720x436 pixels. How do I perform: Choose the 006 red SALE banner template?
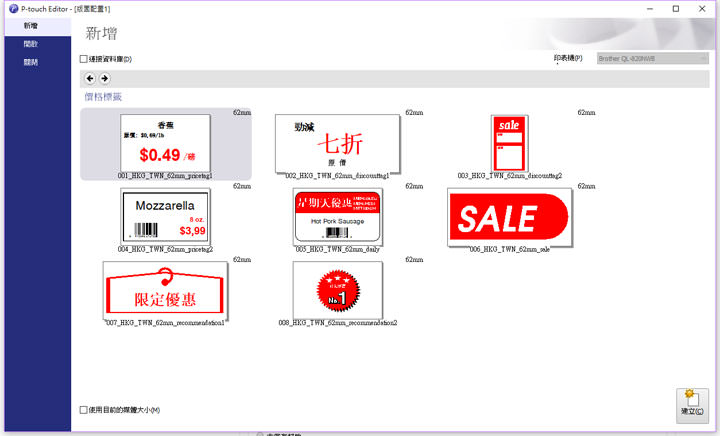pos(509,216)
